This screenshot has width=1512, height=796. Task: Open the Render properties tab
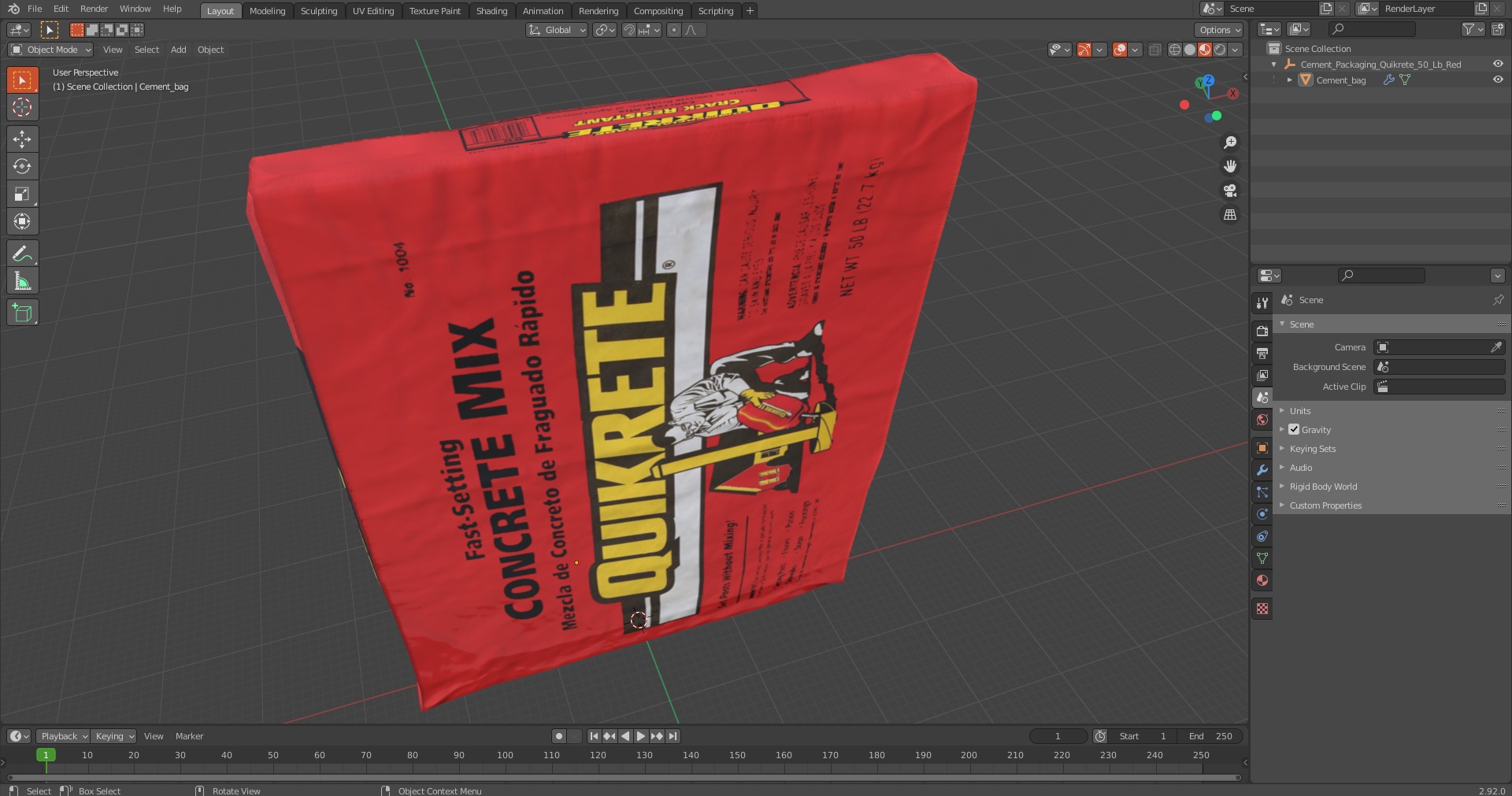[x=1262, y=331]
